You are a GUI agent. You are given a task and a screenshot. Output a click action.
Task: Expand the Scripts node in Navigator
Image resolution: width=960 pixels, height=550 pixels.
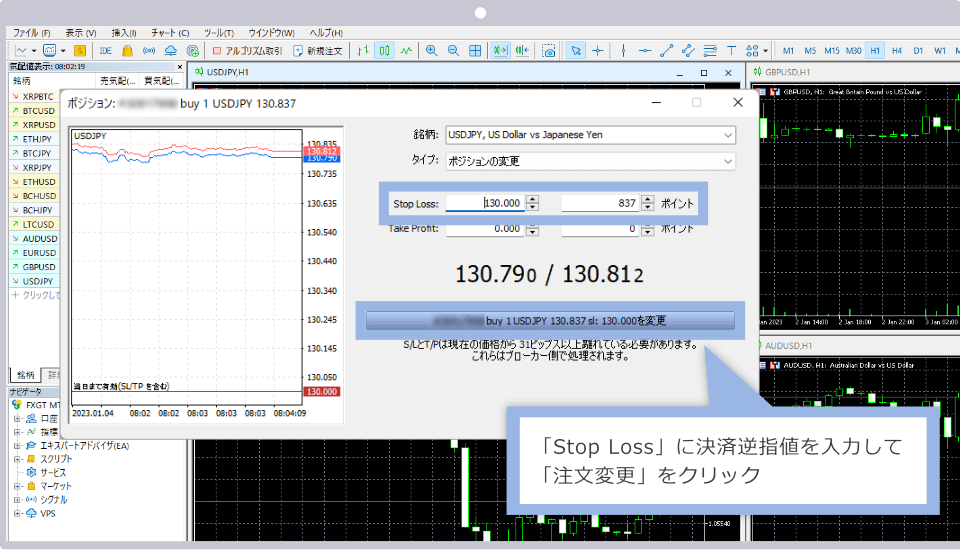17,459
